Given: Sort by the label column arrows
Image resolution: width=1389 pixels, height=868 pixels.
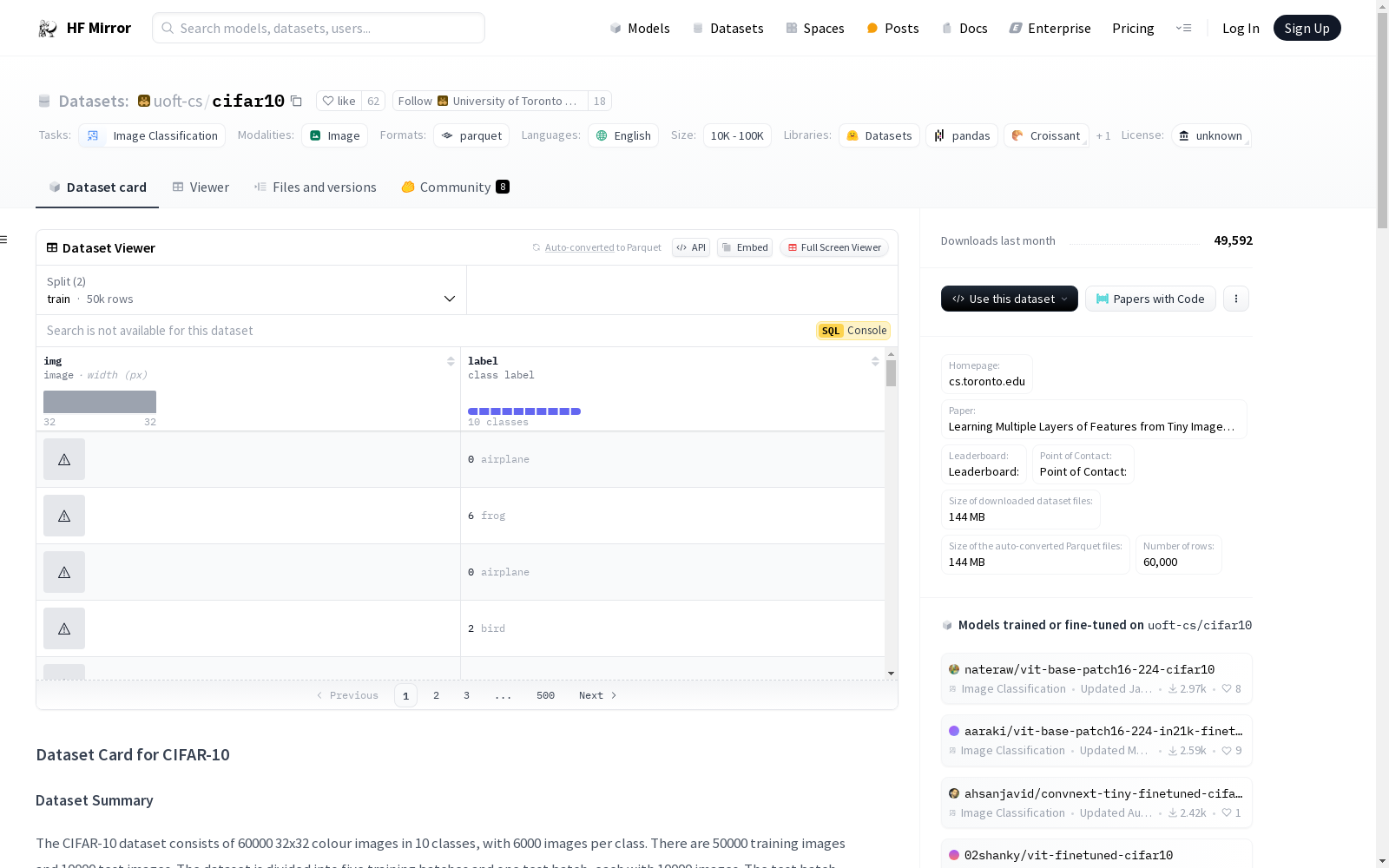Looking at the screenshot, I should [875, 361].
